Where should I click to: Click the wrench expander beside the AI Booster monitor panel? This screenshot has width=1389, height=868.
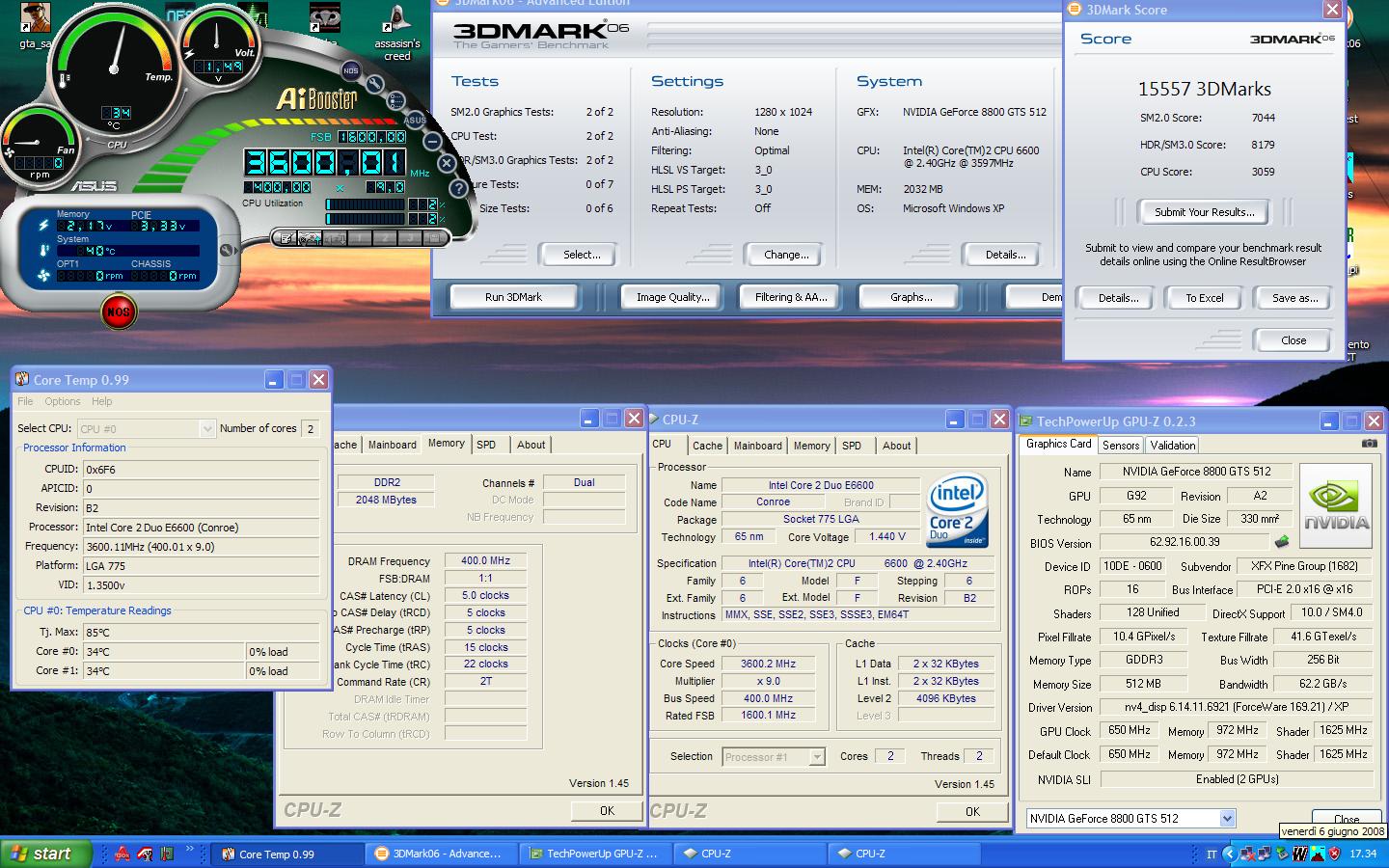pyautogui.click(x=228, y=251)
